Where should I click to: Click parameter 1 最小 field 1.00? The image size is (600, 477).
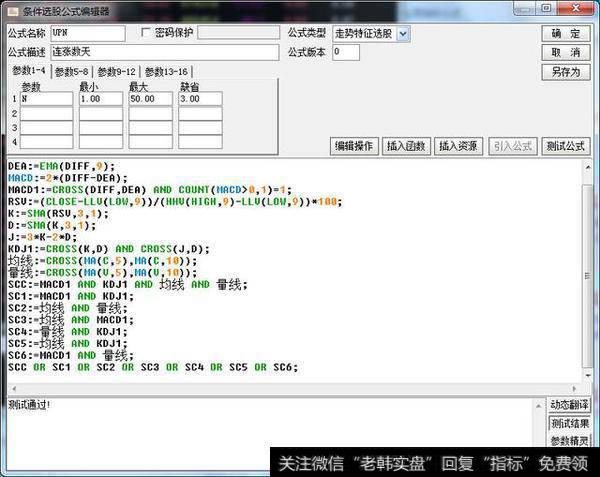(x=101, y=99)
